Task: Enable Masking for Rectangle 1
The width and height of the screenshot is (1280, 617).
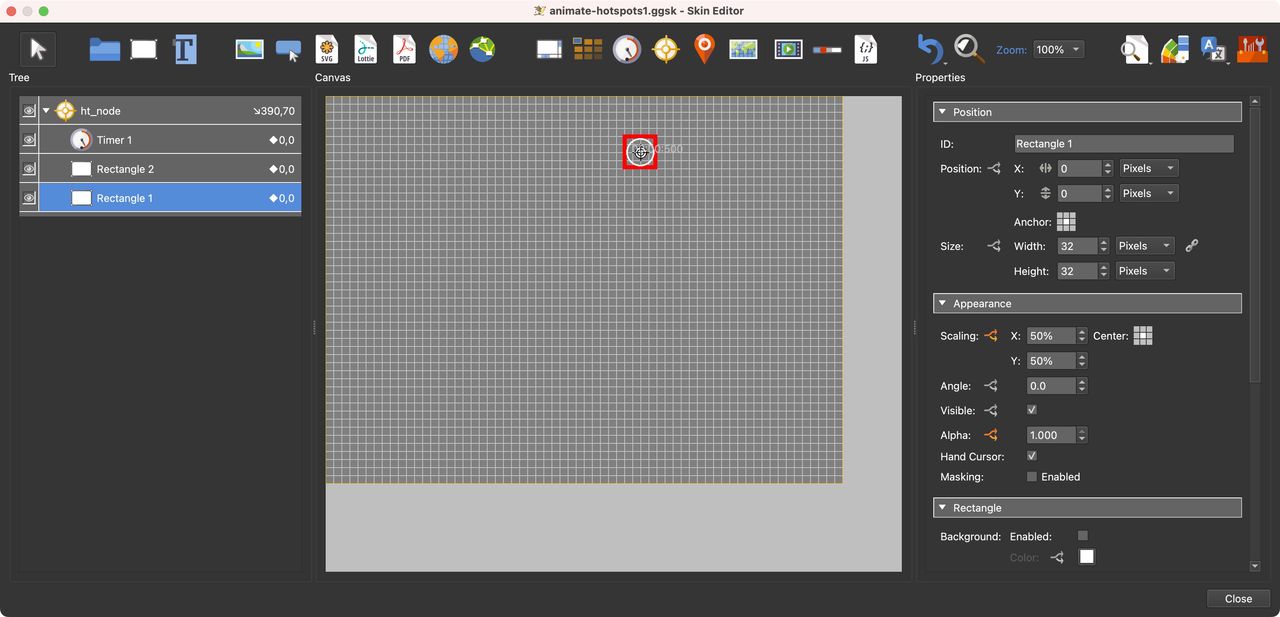Action: coord(1031,477)
